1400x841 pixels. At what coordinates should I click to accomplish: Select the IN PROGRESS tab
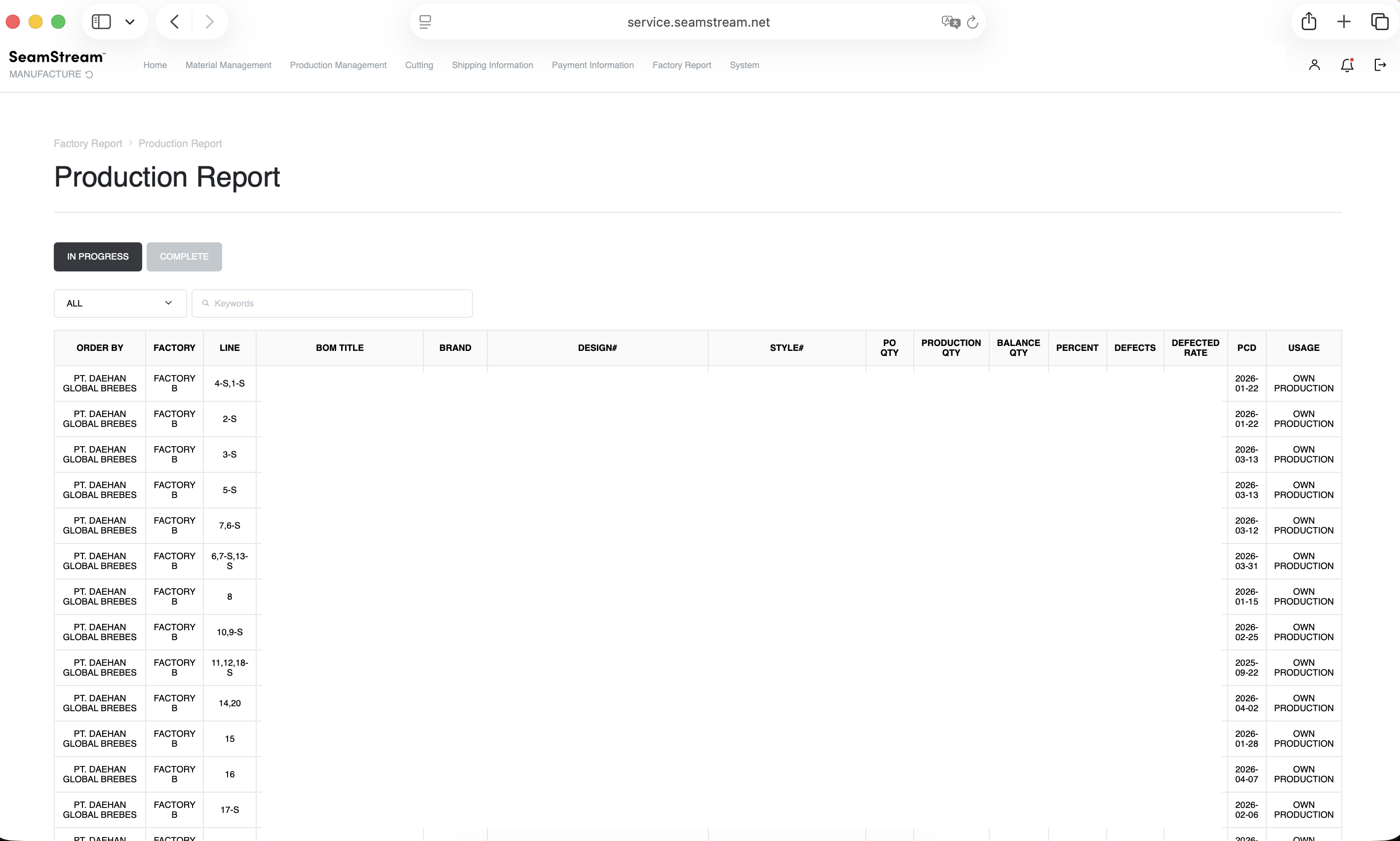pyautogui.click(x=97, y=257)
